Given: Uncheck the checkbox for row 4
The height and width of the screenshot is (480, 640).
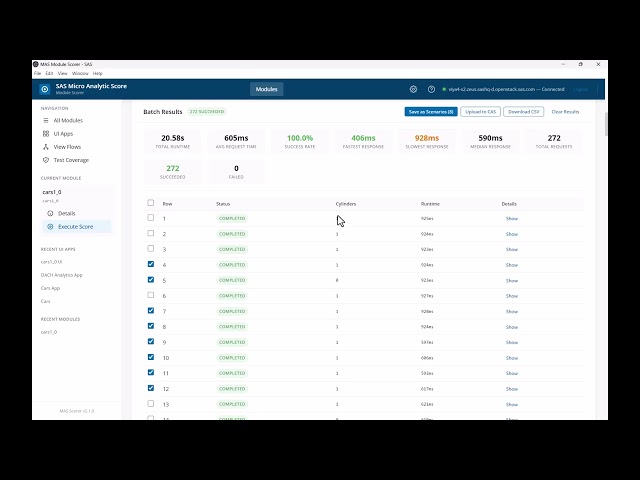Looking at the screenshot, I should pyautogui.click(x=151, y=264).
